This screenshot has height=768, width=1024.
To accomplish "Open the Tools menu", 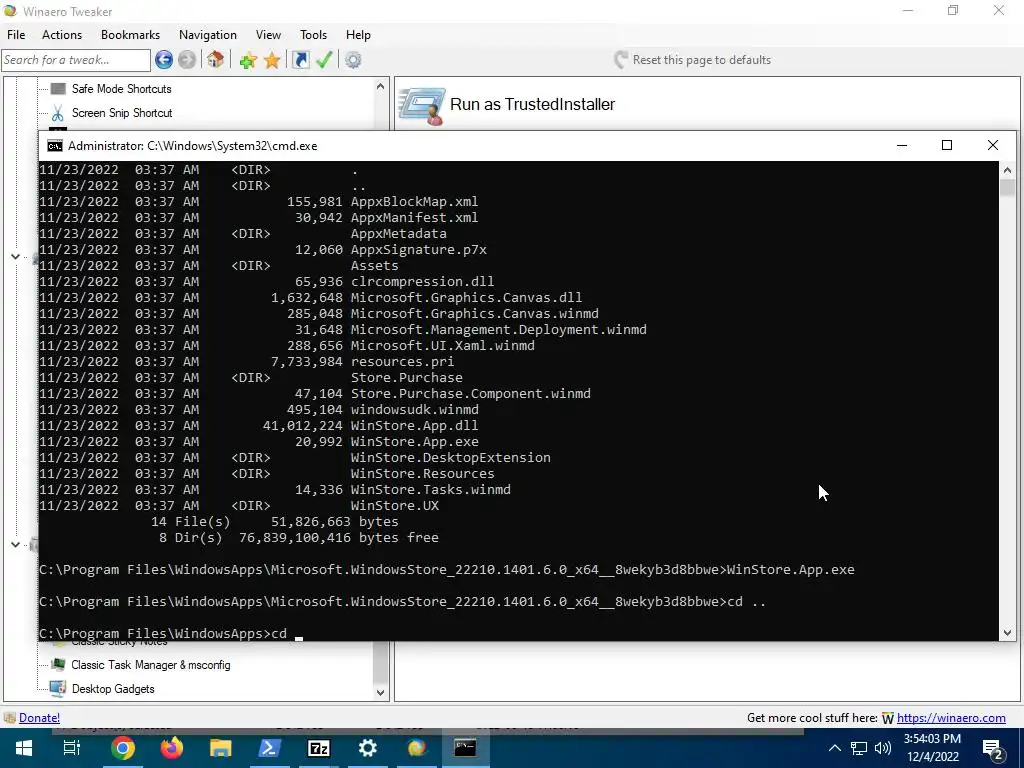I will [x=313, y=35].
